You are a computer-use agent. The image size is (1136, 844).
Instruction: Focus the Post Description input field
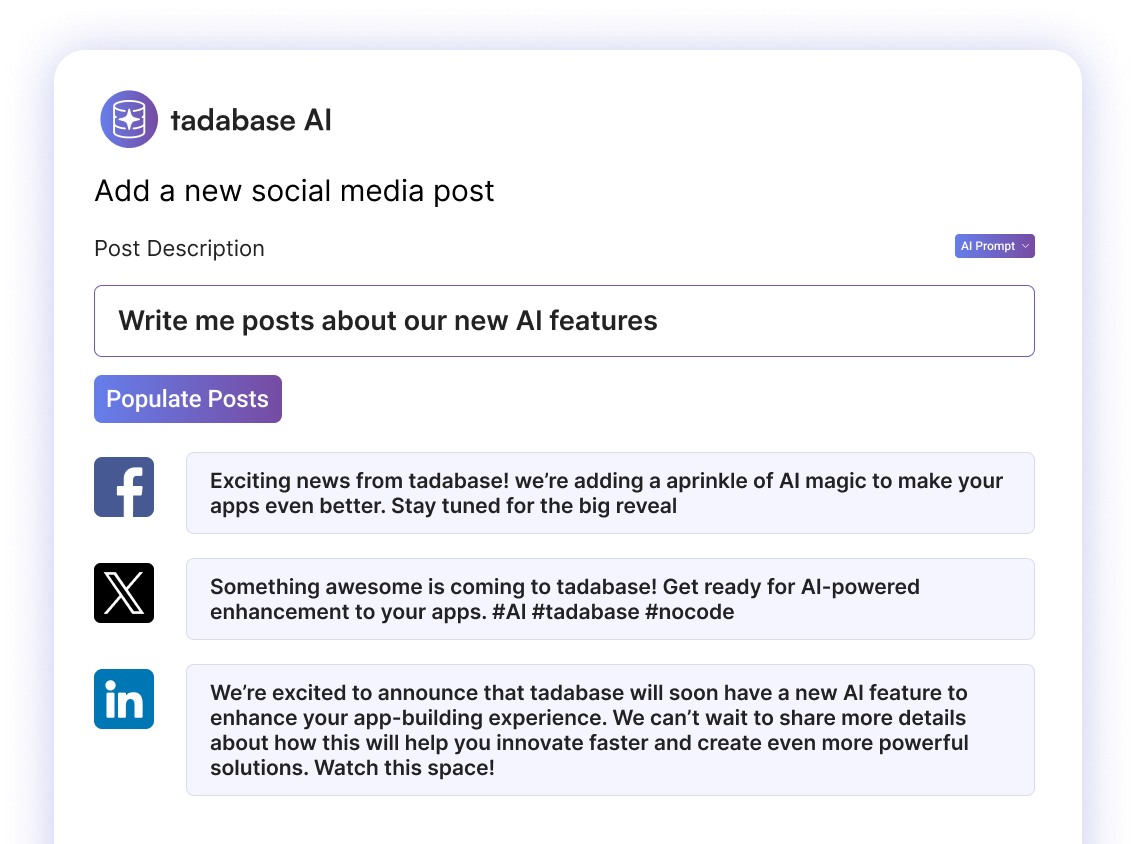[x=564, y=321]
